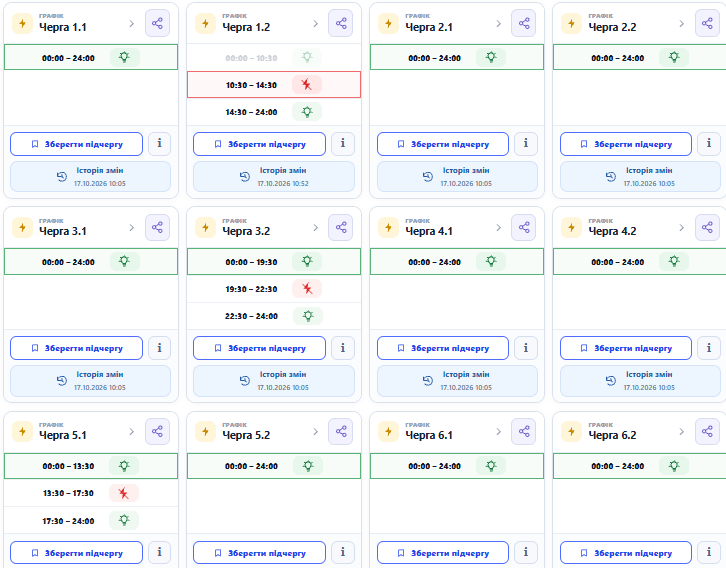Select the 10:30 – 14:30 outage row
Viewport: 726px width, 568px height.
(274, 85)
